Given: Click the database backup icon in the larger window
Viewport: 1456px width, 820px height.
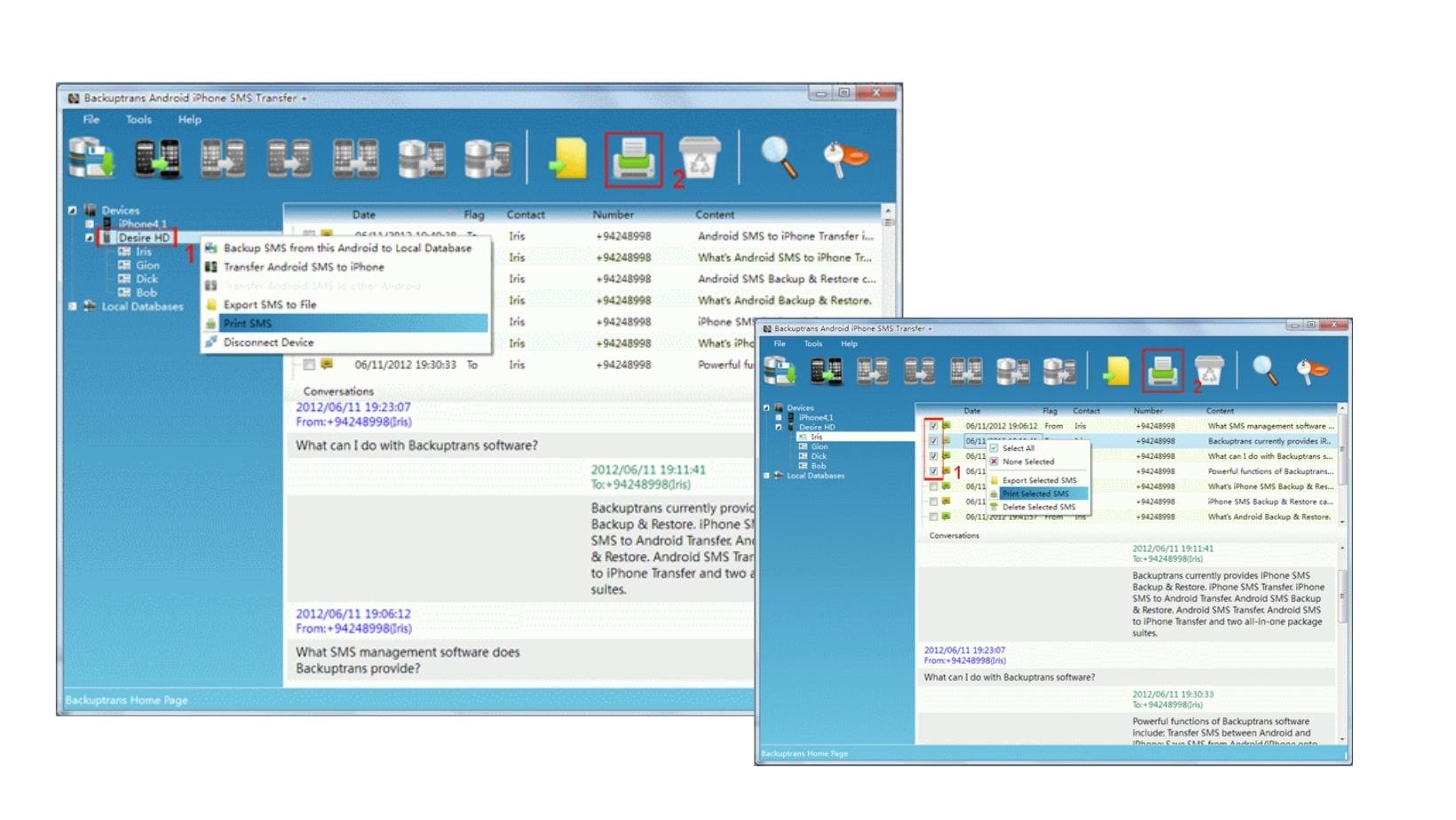Looking at the screenshot, I should tap(91, 160).
